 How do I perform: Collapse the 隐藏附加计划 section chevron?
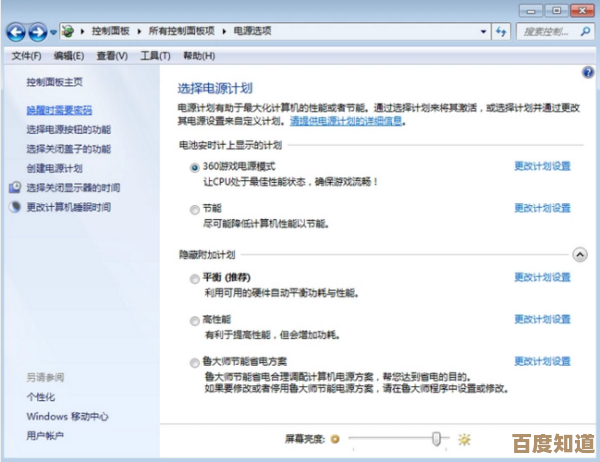click(580, 255)
